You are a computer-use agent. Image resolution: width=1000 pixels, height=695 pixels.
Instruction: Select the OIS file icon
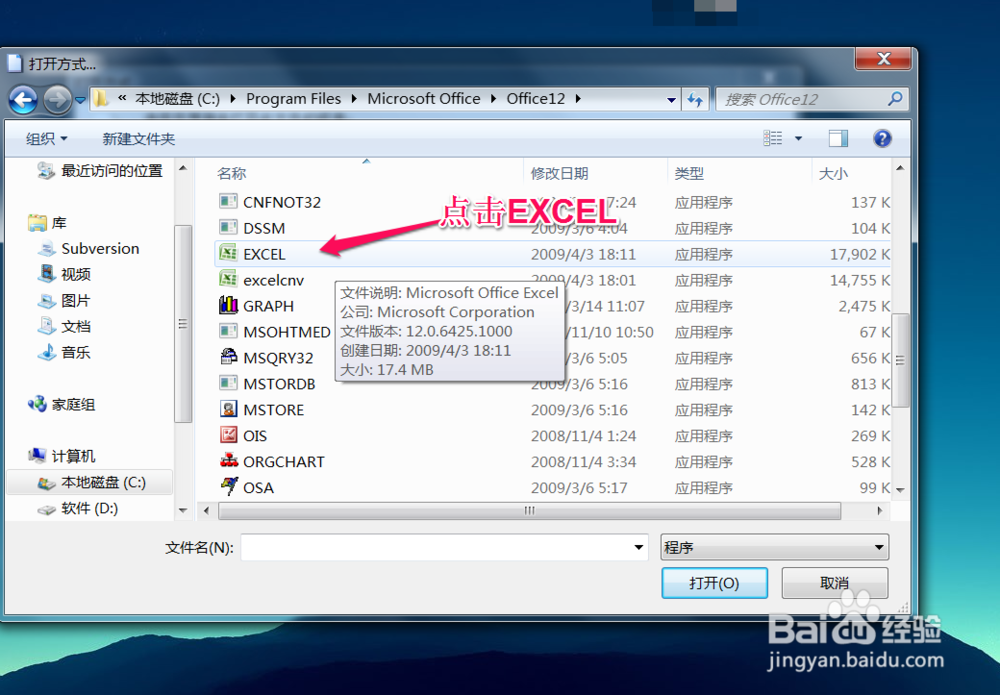[x=228, y=435]
